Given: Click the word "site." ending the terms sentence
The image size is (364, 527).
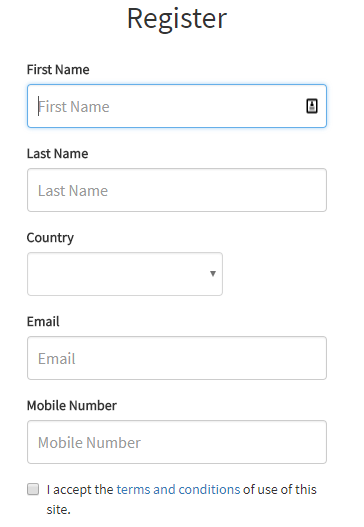Looking at the screenshot, I should click(58, 510).
